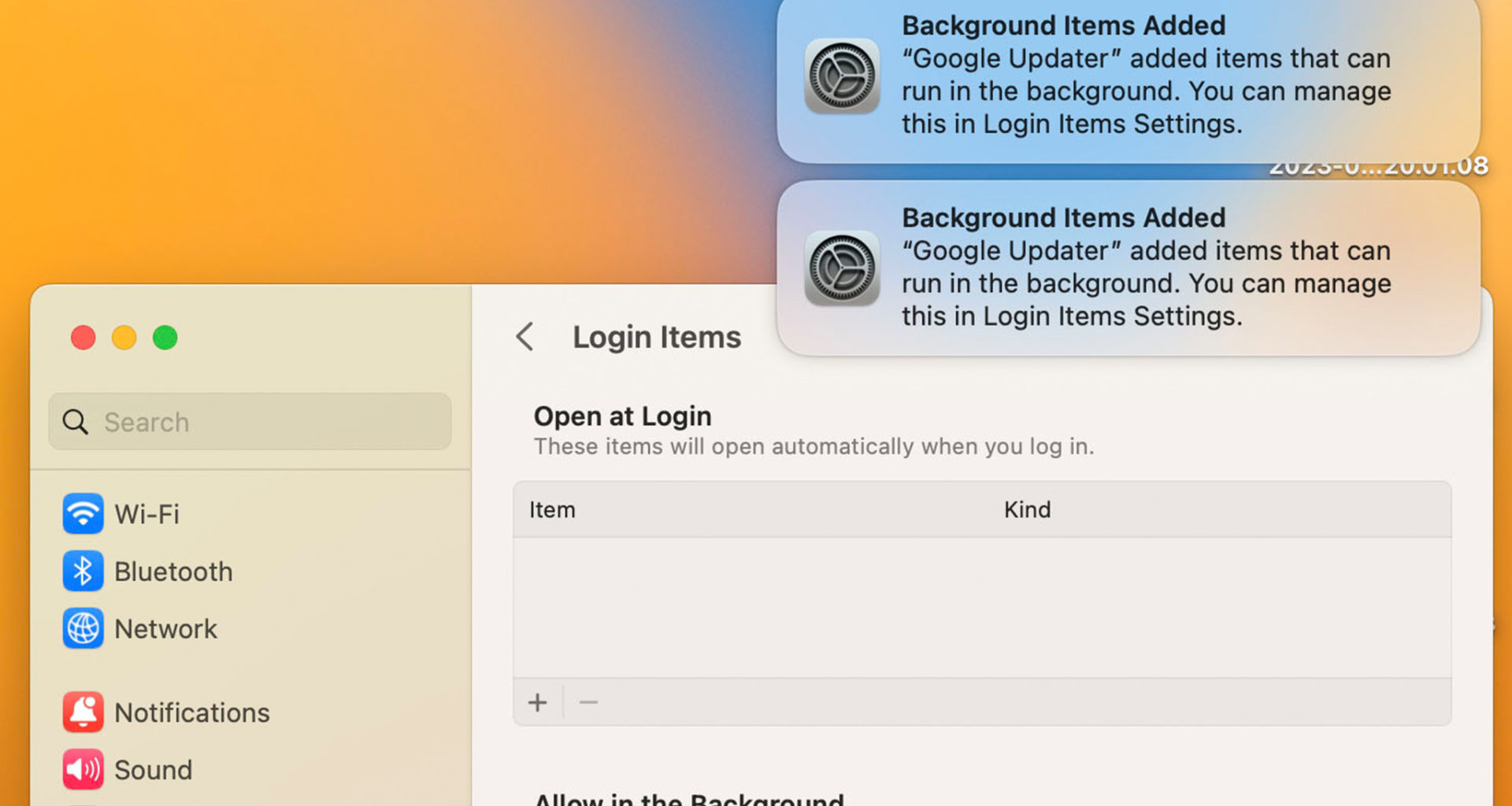Sort by the Kind column header
This screenshot has width=1512, height=806.
[x=1027, y=510]
